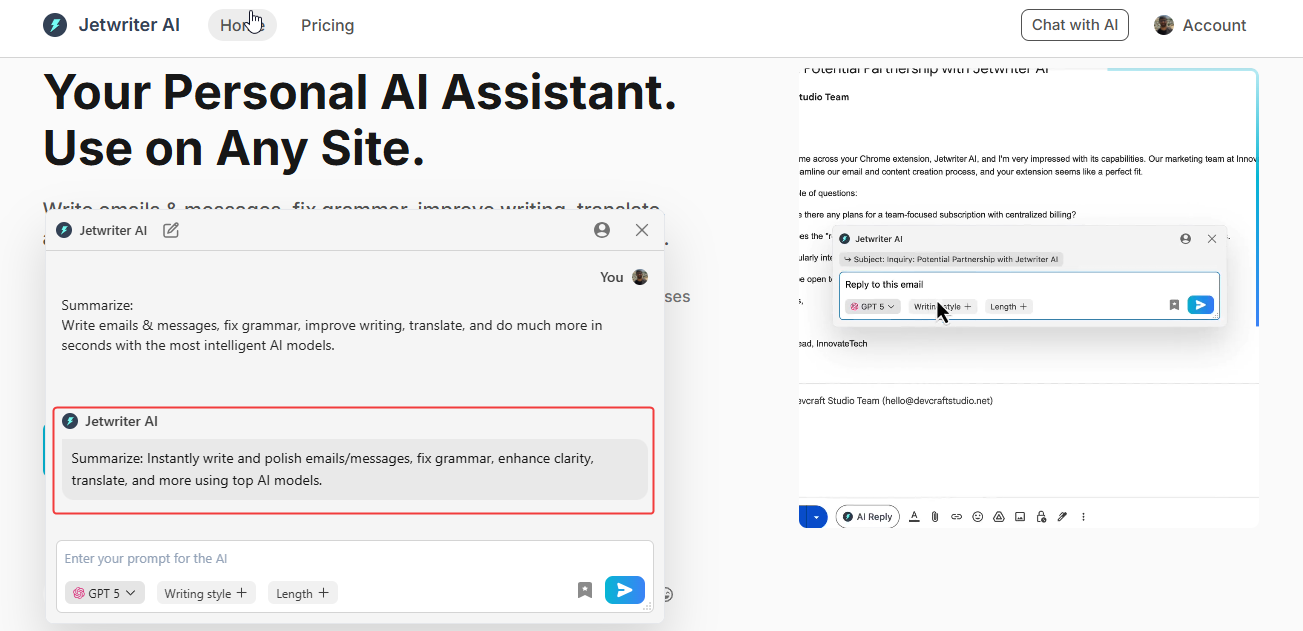1303x631 pixels.
Task: Click Length chip in the demo image
Action: [1008, 306]
